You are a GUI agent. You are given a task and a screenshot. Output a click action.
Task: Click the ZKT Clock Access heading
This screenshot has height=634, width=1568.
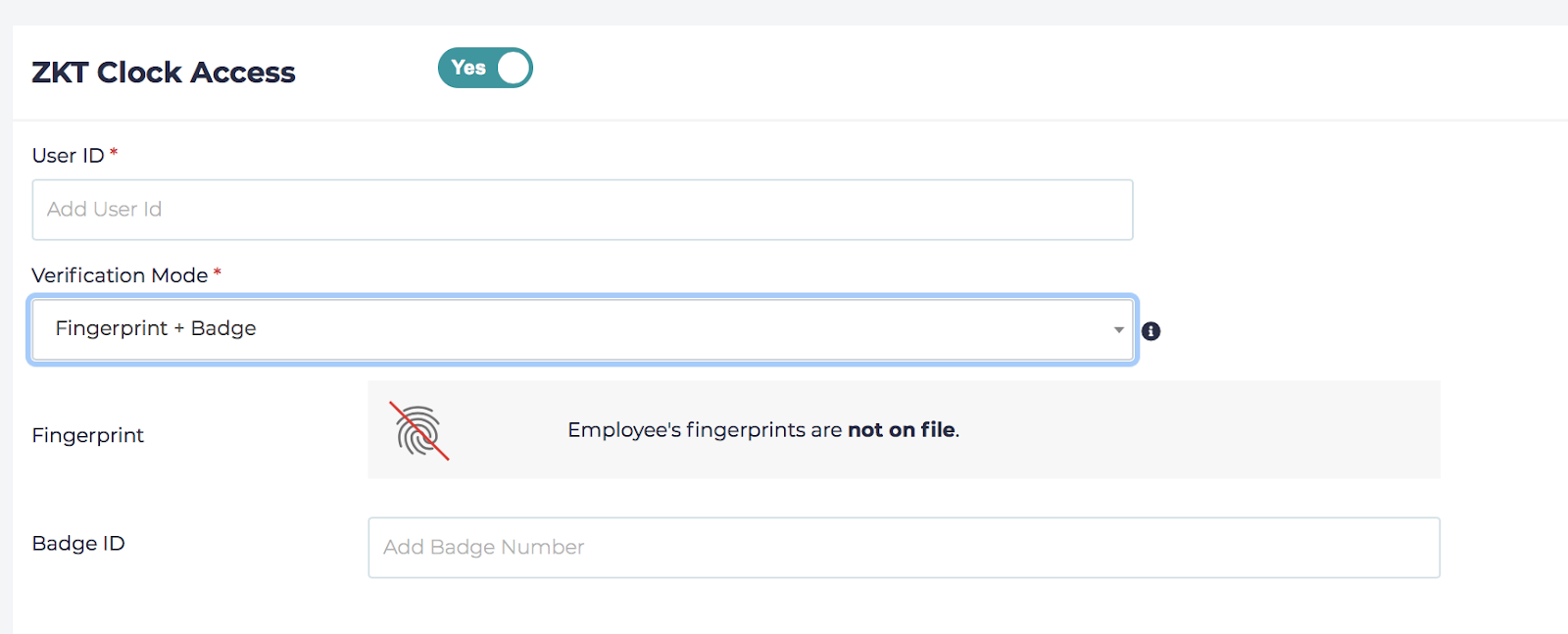(x=164, y=73)
